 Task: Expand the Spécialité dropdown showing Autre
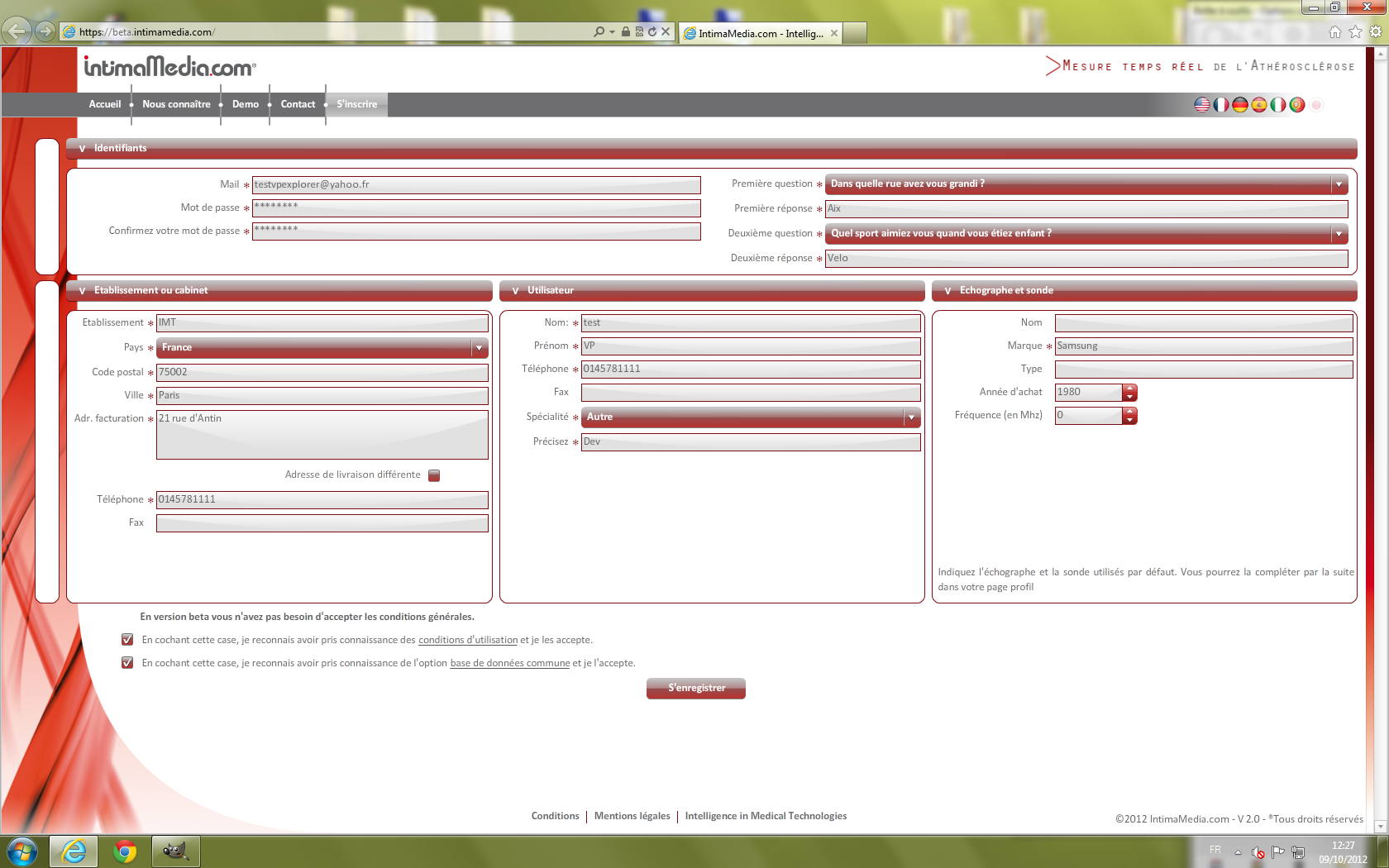coord(751,417)
